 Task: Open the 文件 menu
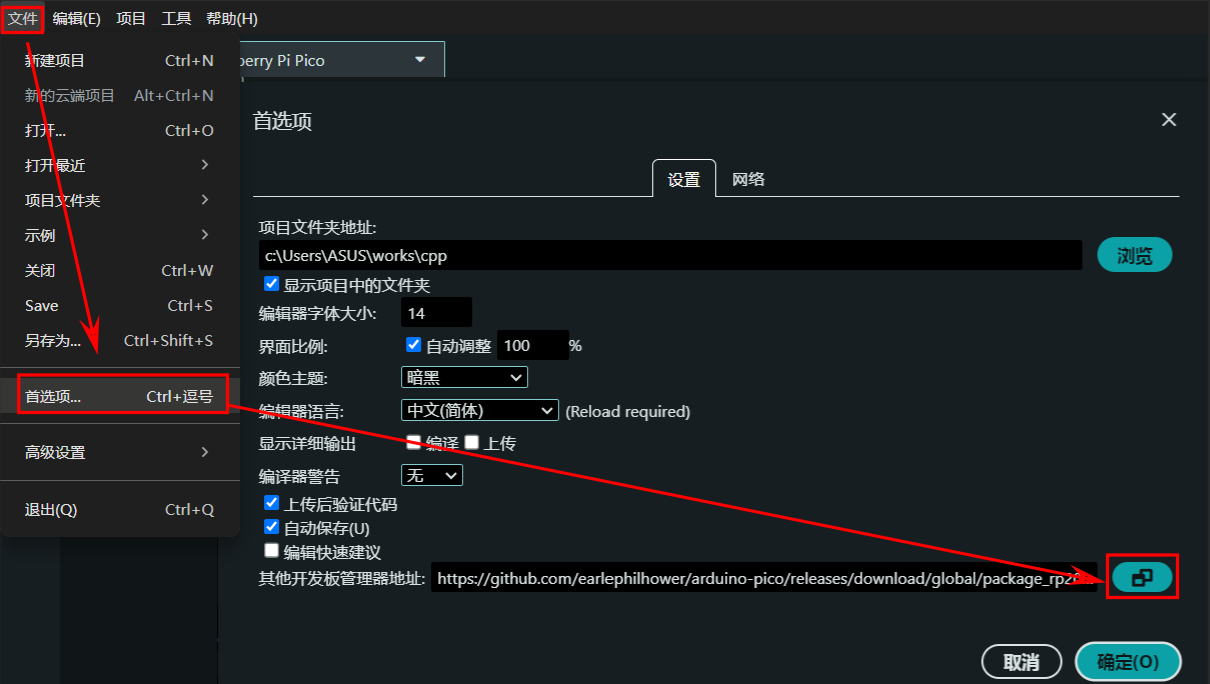coord(23,18)
